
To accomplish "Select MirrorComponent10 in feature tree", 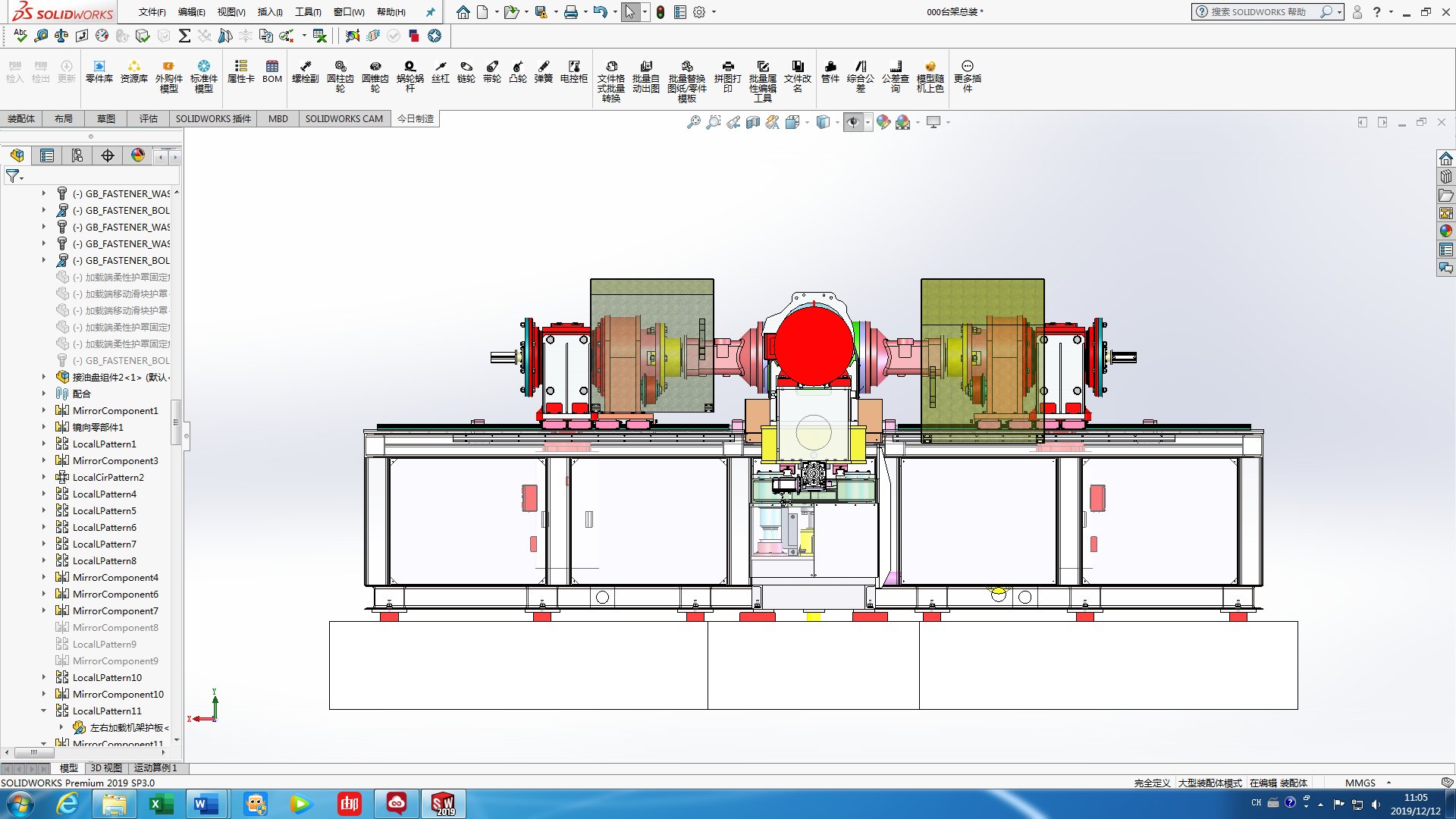I will click(x=118, y=694).
